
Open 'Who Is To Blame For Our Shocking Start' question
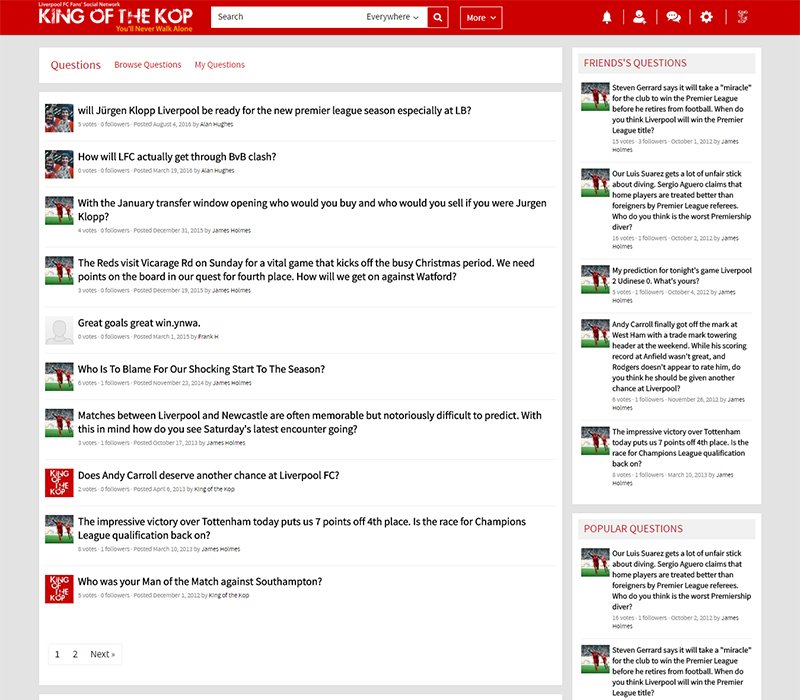tap(201, 369)
